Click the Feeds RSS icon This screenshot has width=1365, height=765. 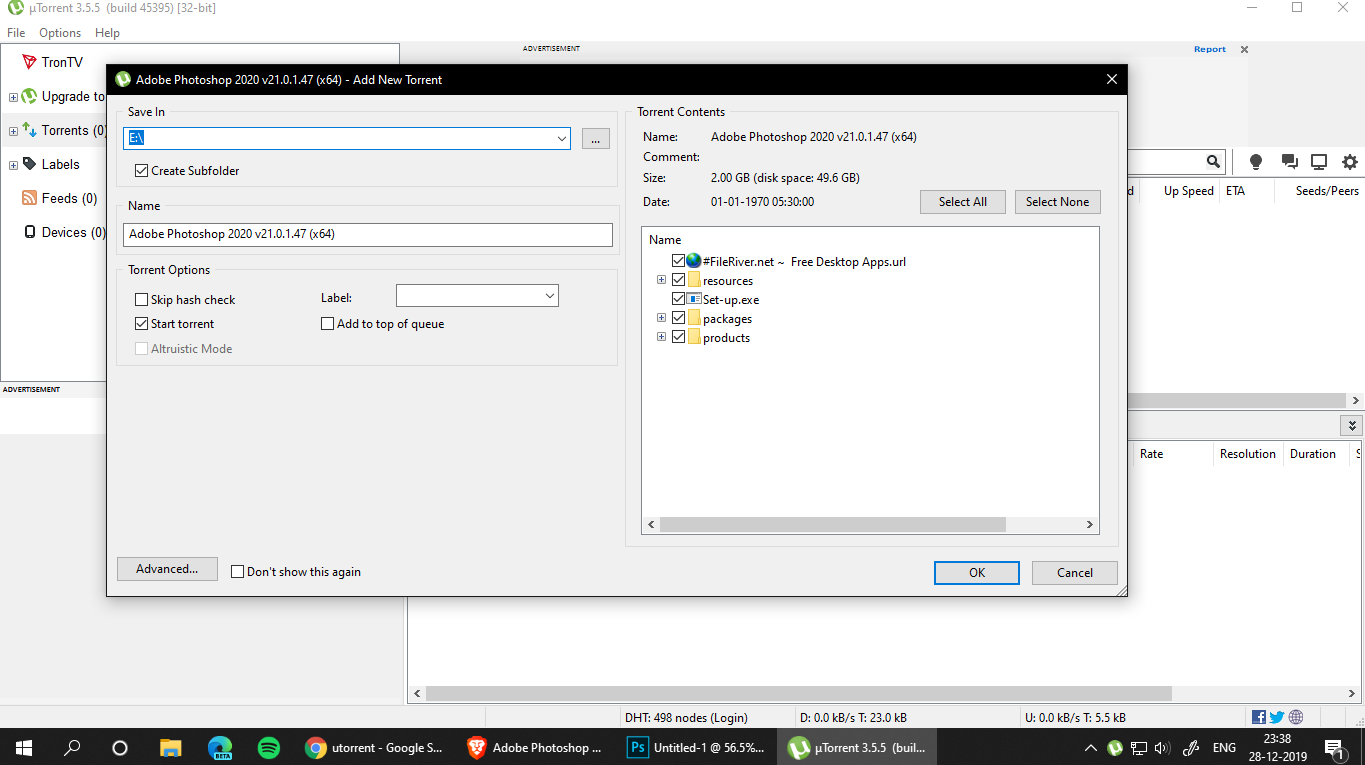tap(29, 198)
